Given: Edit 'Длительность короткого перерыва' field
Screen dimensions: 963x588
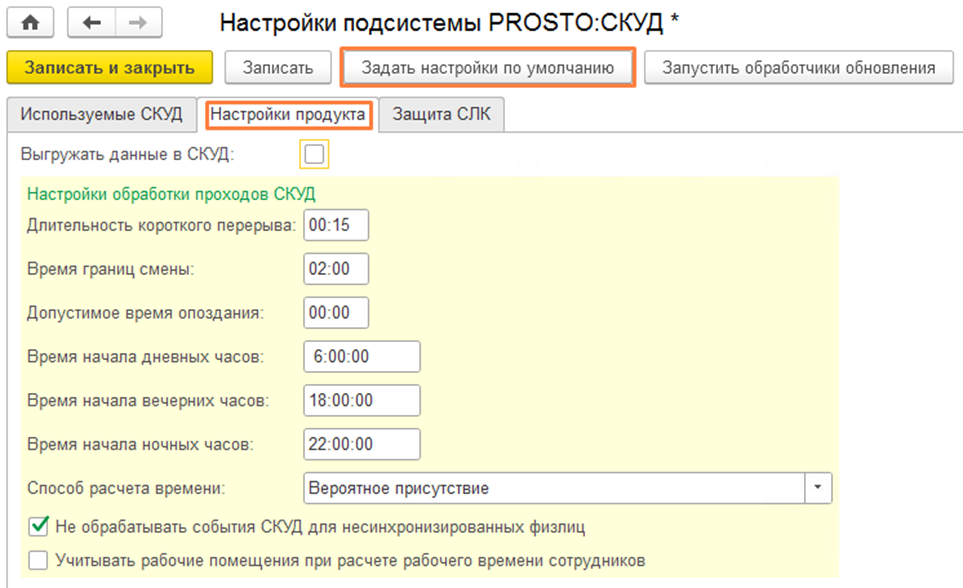Looking at the screenshot, I should click(x=335, y=226).
